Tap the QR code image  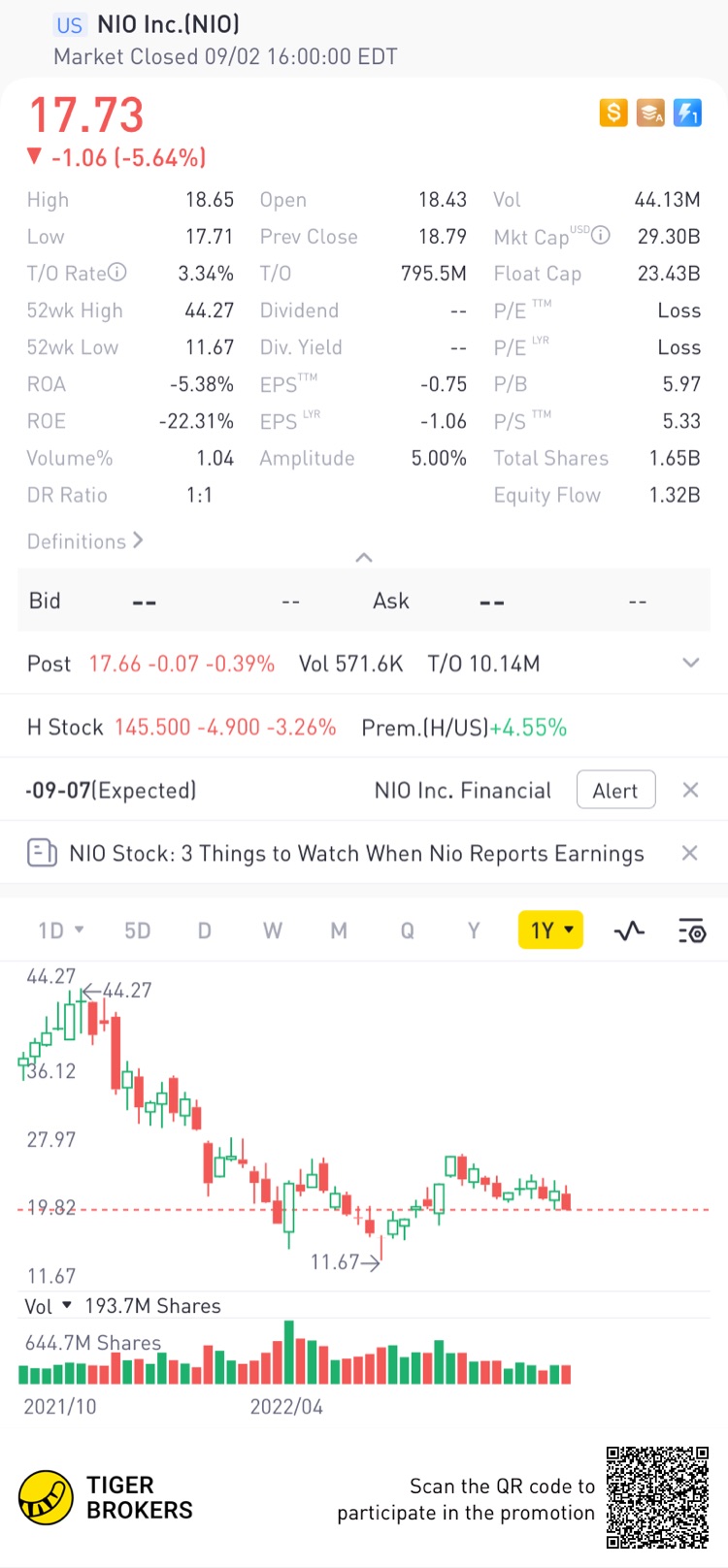tap(657, 1497)
